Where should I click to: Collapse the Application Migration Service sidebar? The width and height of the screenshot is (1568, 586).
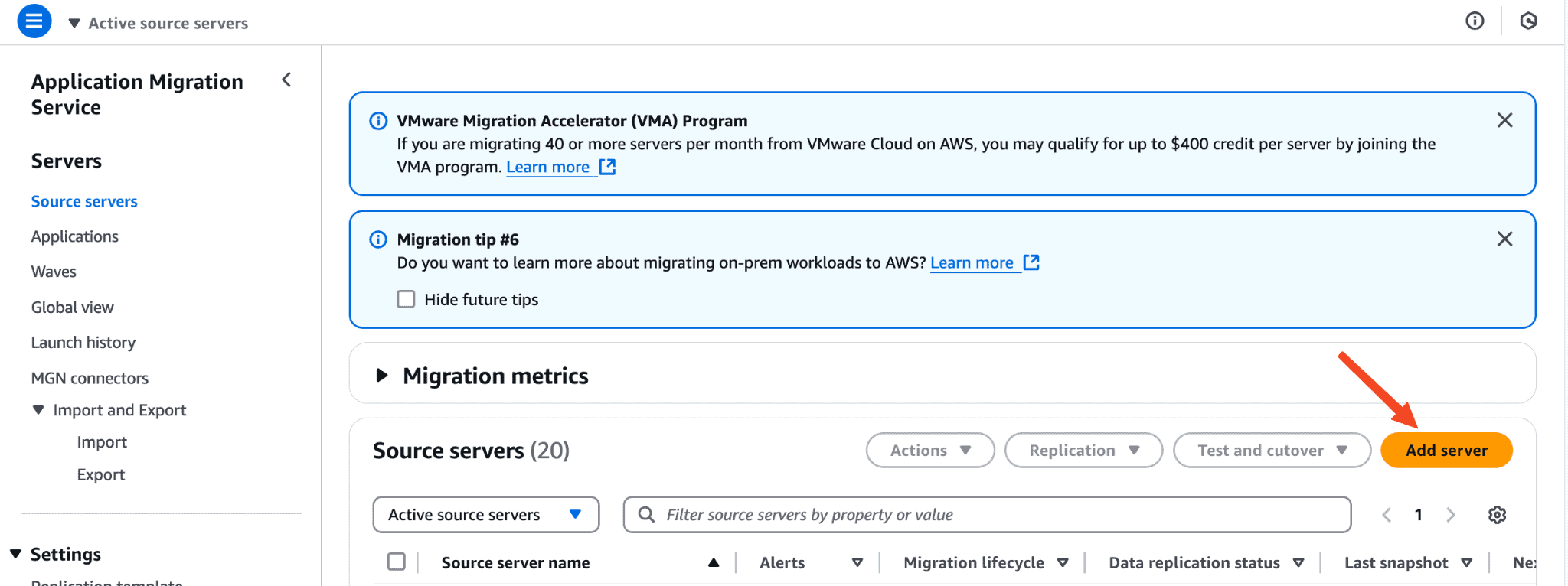(x=286, y=80)
